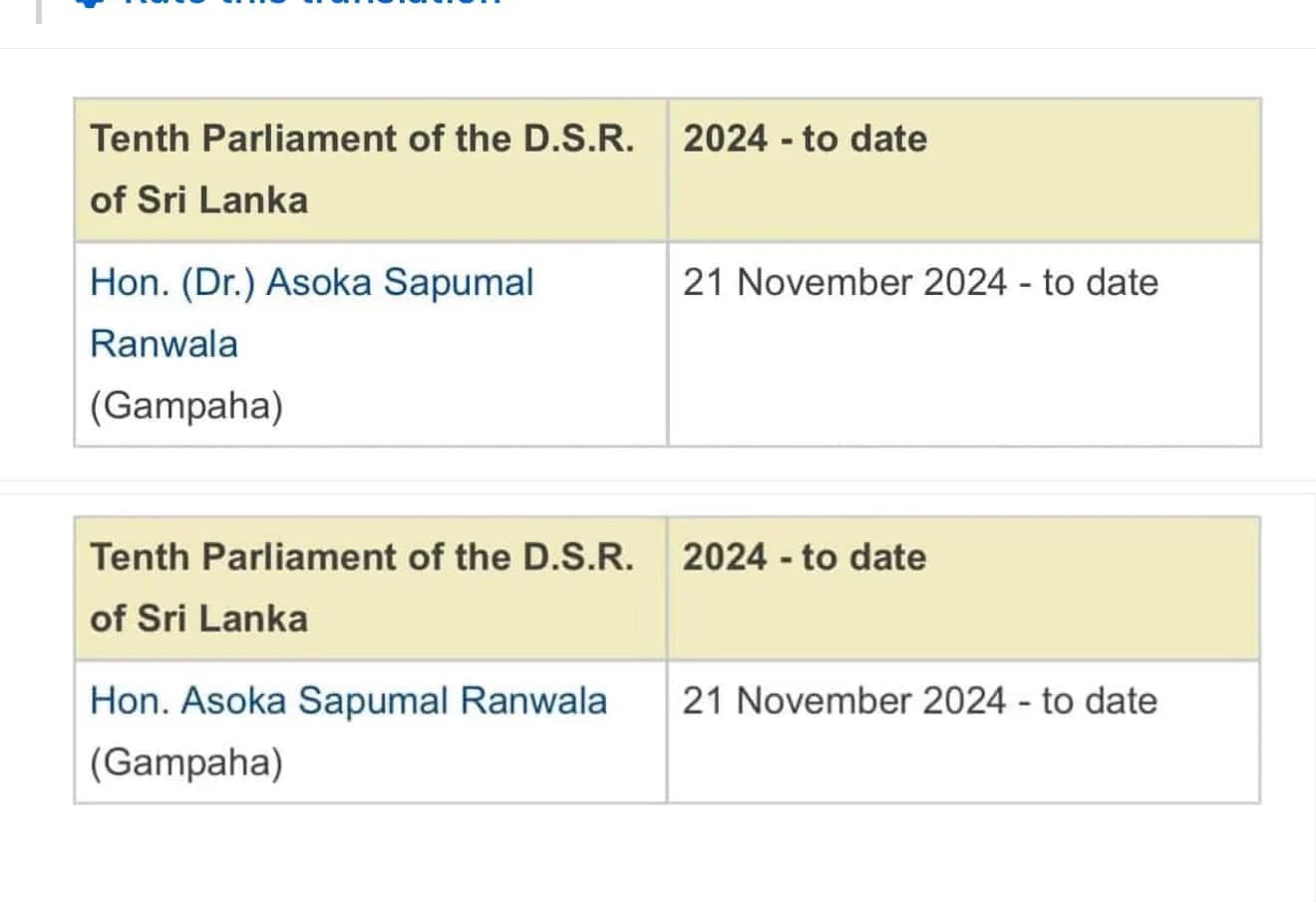Open the Rate this translation link
The height and width of the screenshot is (903, 1316).
pos(309,3)
